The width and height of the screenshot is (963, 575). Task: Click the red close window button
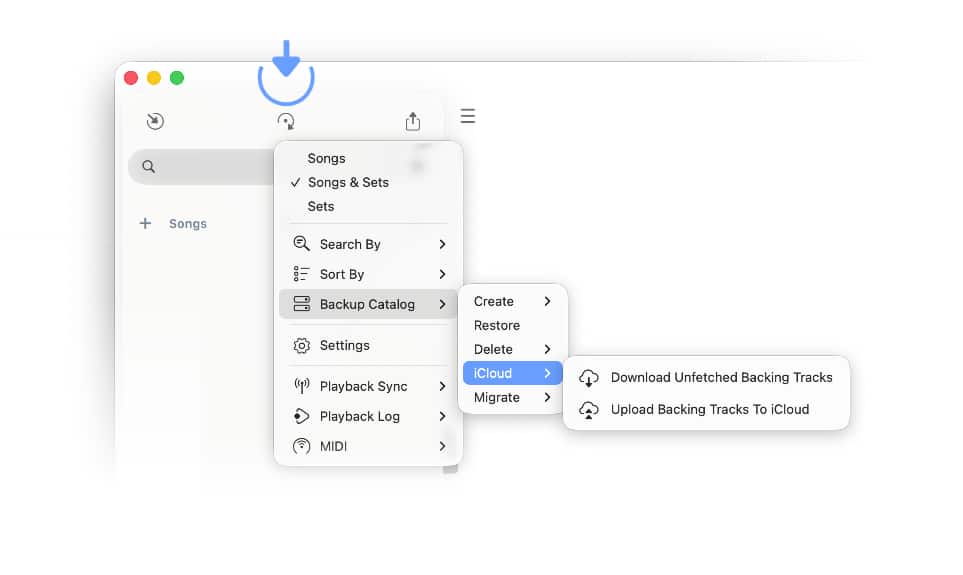[131, 78]
